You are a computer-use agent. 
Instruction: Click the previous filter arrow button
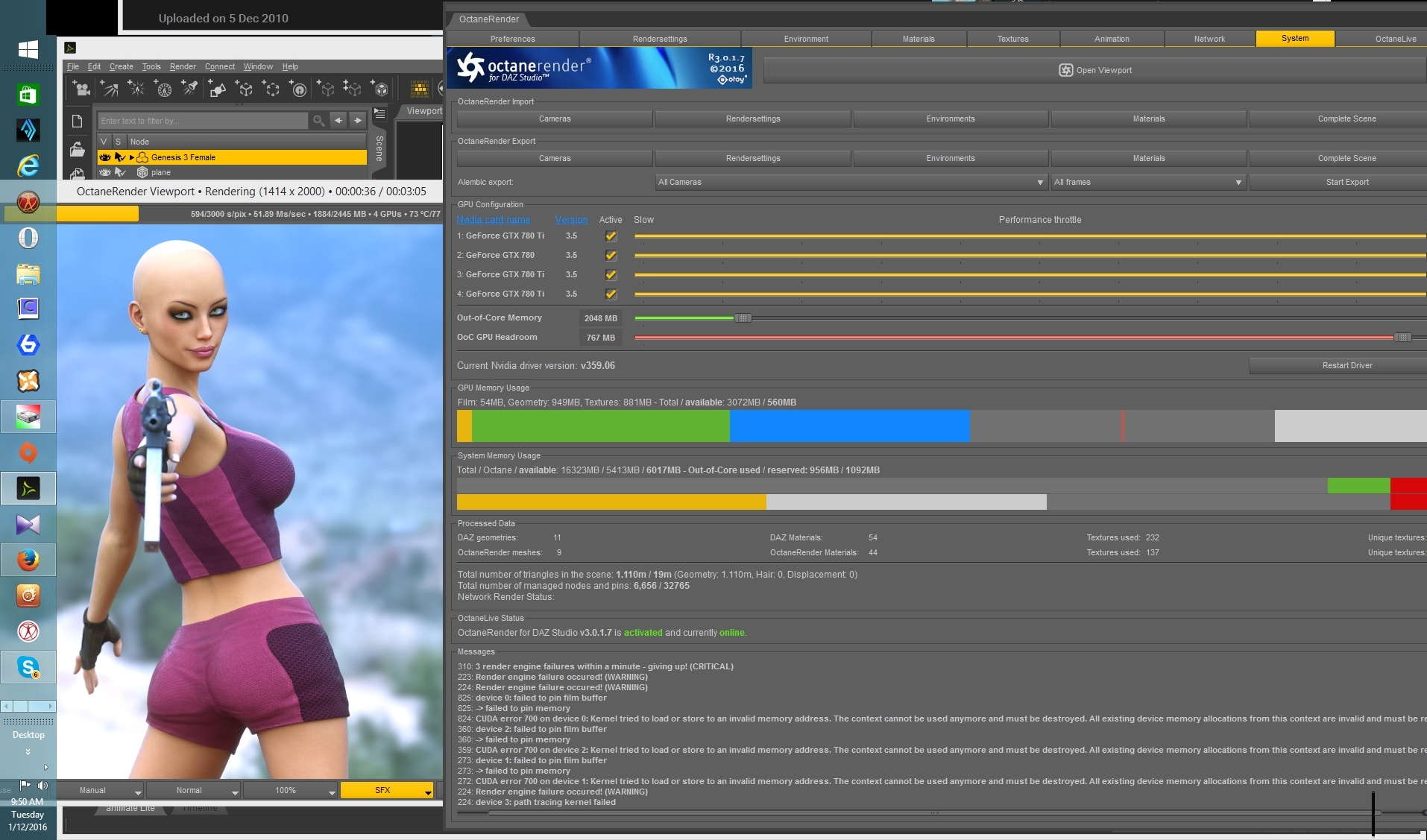tap(338, 121)
